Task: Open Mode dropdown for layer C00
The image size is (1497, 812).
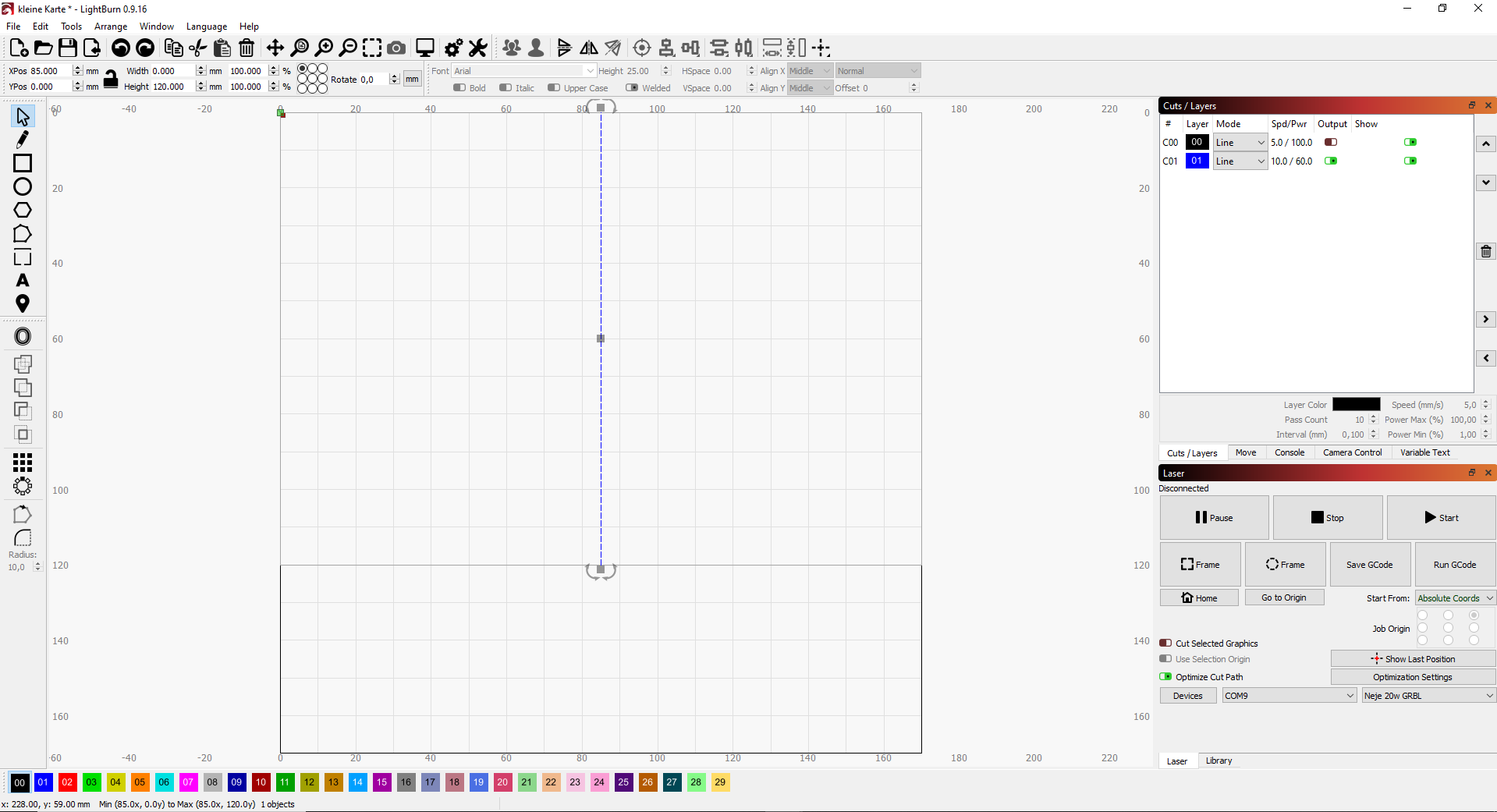Action: tap(1240, 143)
